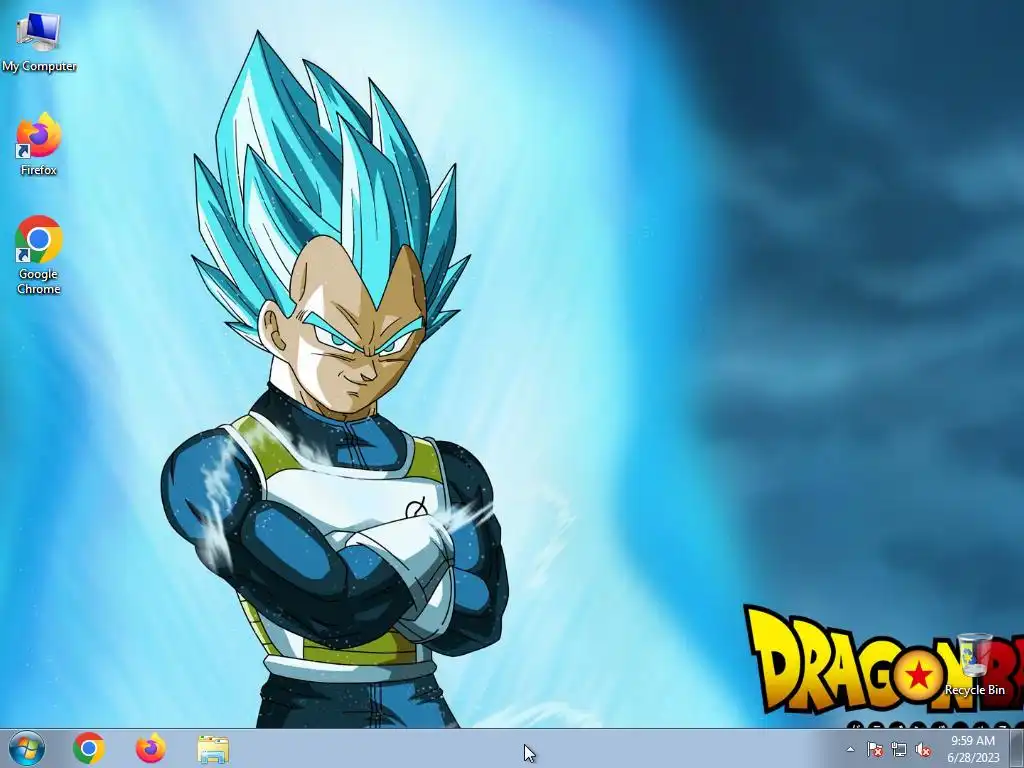The height and width of the screenshot is (768, 1024).
Task: Select the Google Chrome desktop shortcut
Action: (39, 255)
